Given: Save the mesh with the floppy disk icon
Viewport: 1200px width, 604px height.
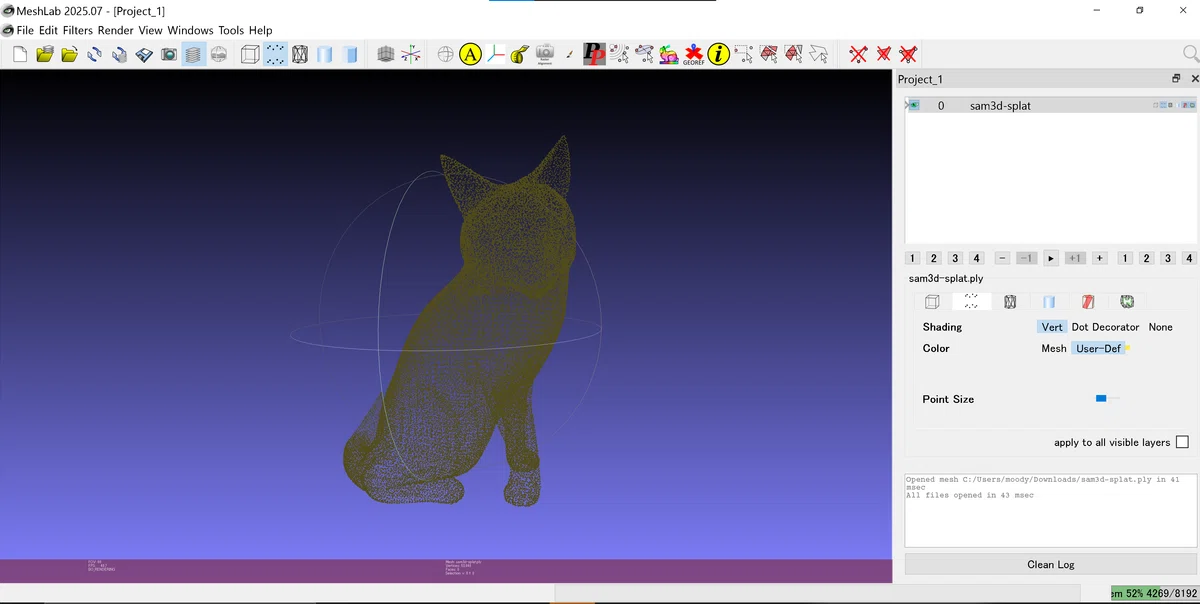Looking at the screenshot, I should coord(144,55).
